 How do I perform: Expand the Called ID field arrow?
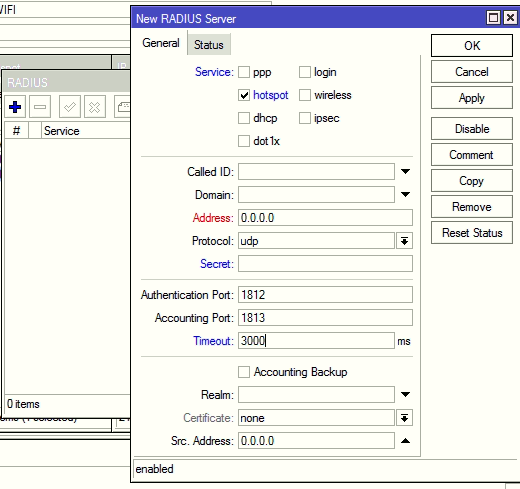point(405,172)
